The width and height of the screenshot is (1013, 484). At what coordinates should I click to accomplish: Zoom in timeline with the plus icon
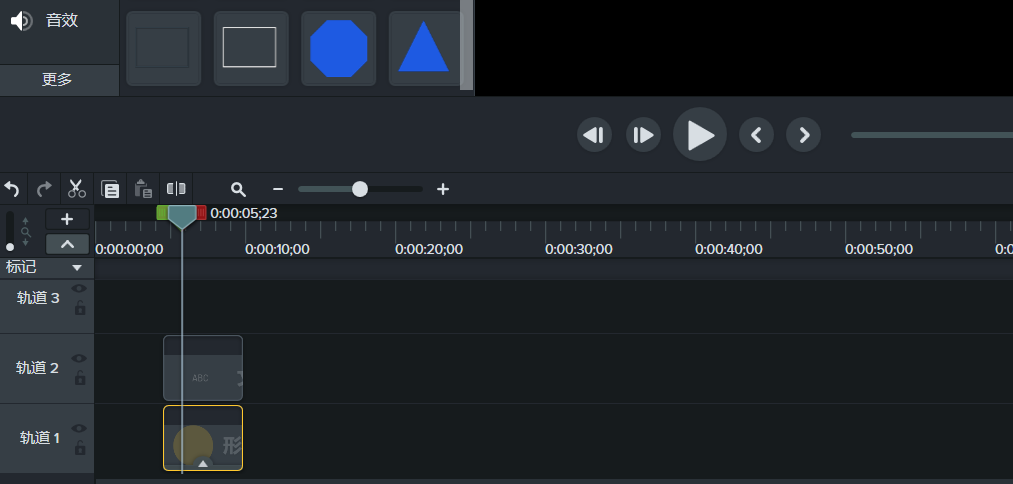443,189
